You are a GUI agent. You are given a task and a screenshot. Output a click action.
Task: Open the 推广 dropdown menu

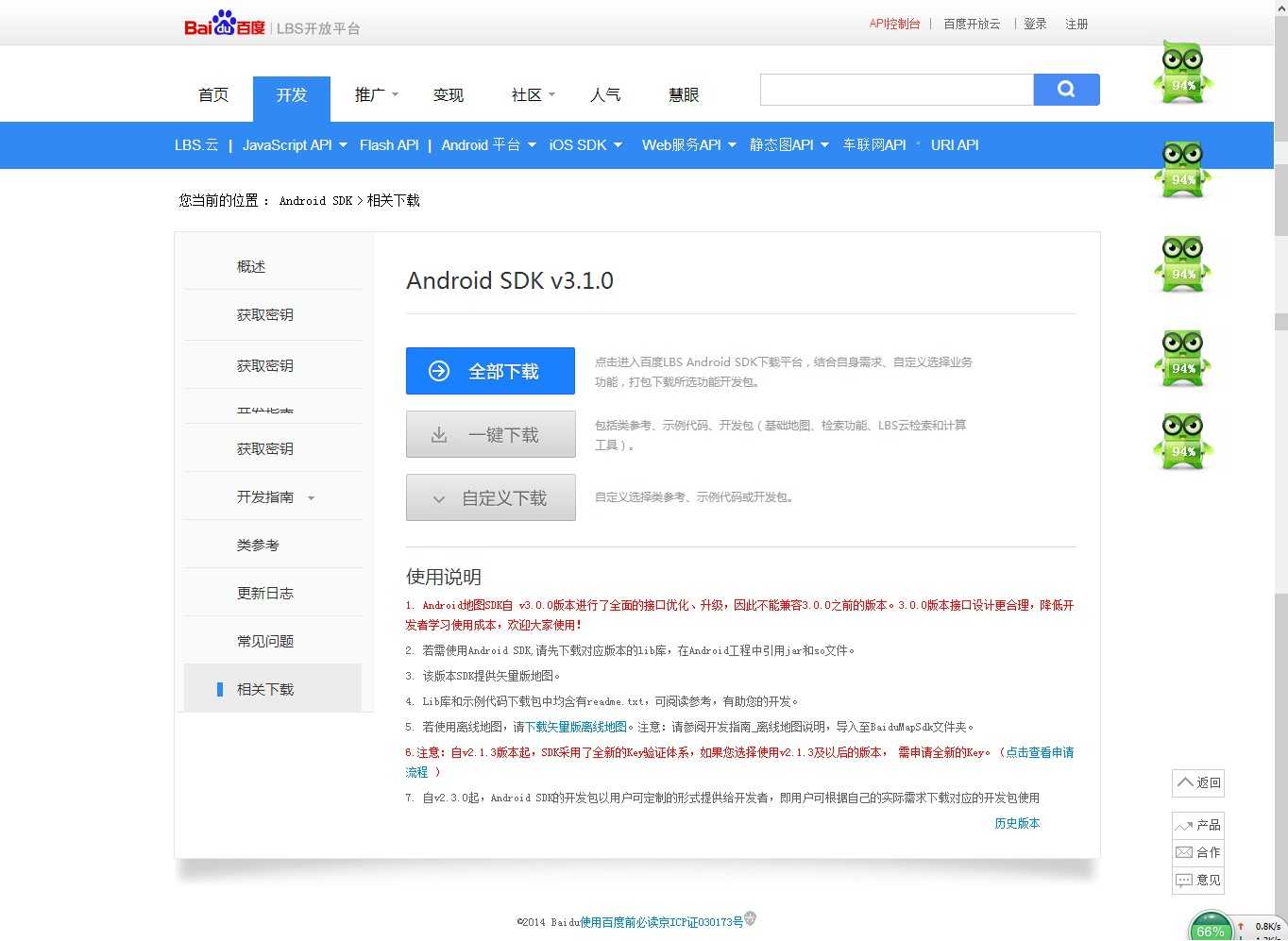[377, 94]
